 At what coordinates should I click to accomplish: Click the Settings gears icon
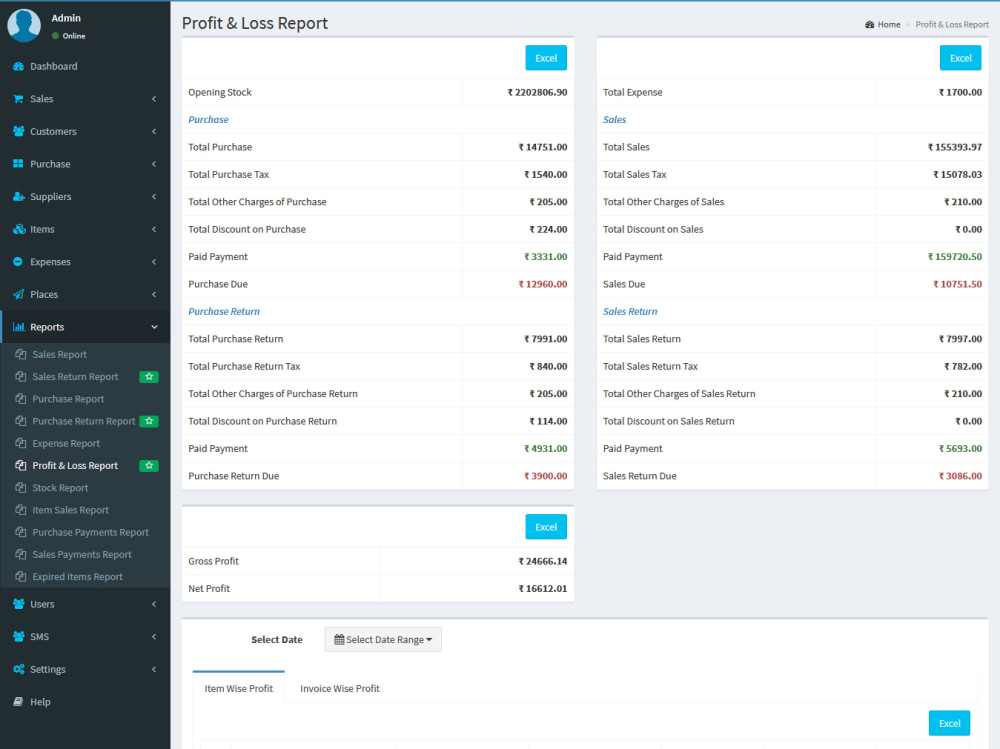tap(18, 669)
